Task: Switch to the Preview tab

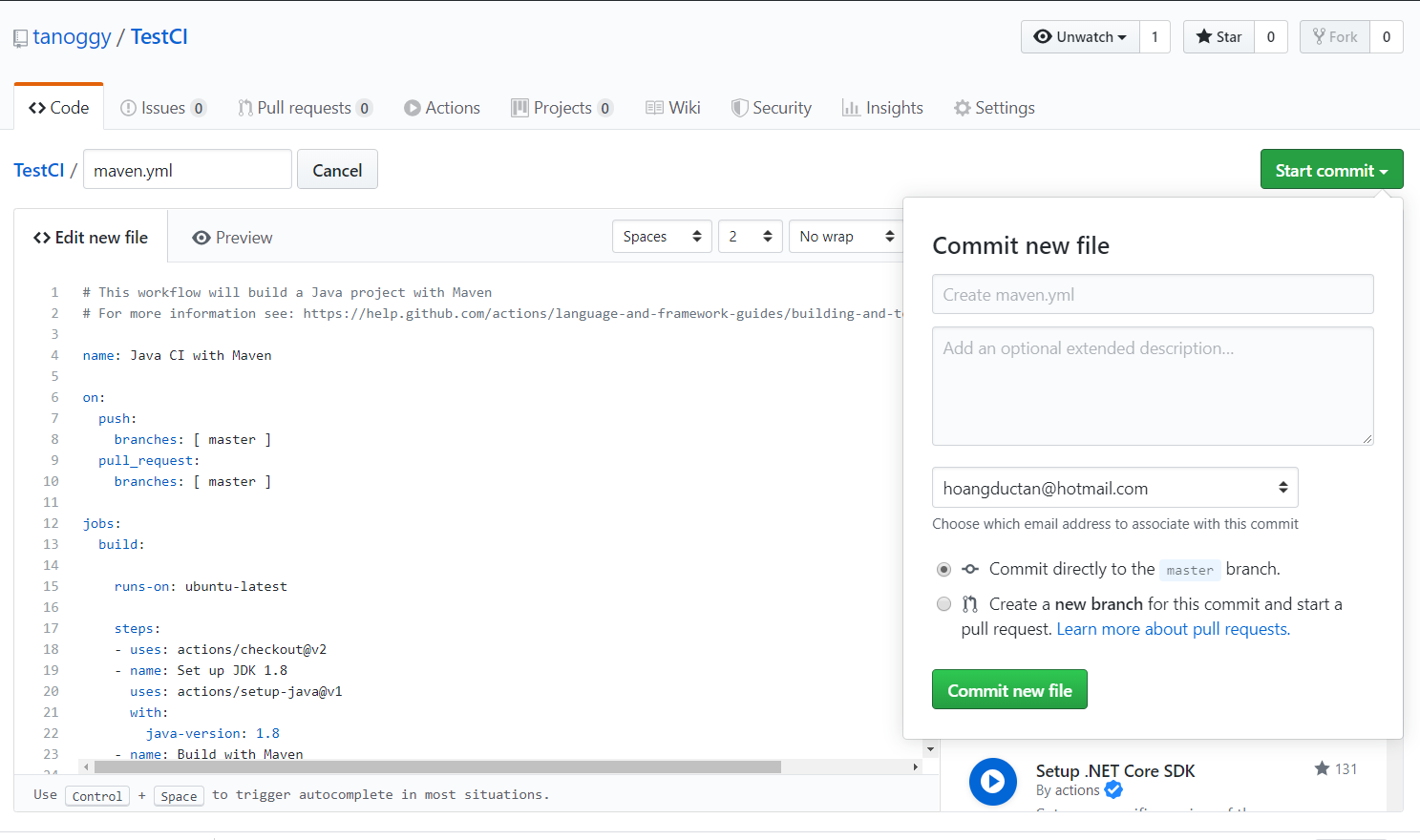Action: click(x=232, y=238)
